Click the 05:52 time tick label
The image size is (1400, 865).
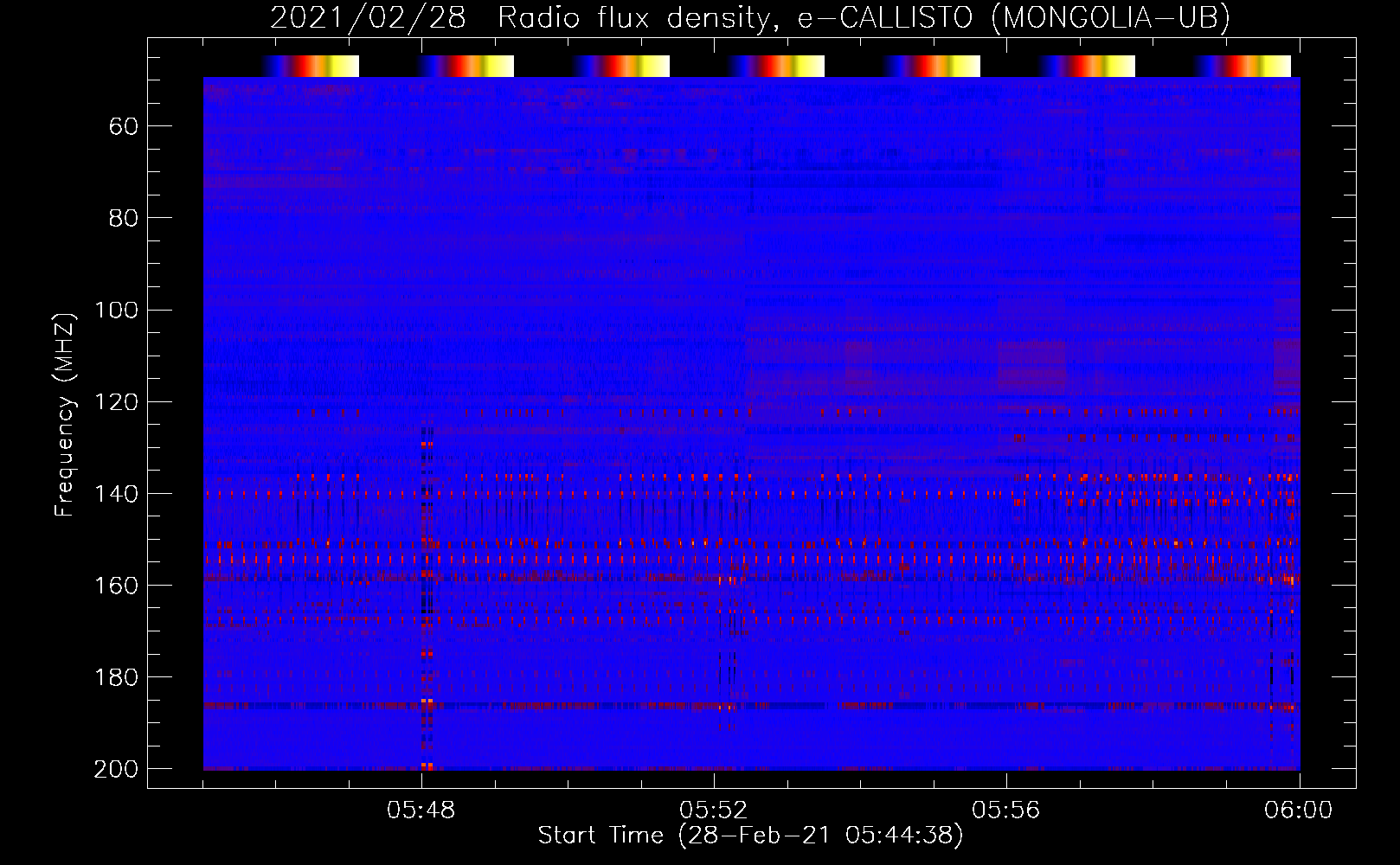click(714, 811)
